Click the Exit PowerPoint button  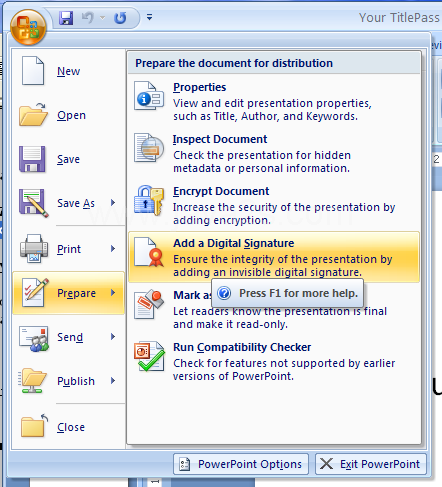point(371,464)
